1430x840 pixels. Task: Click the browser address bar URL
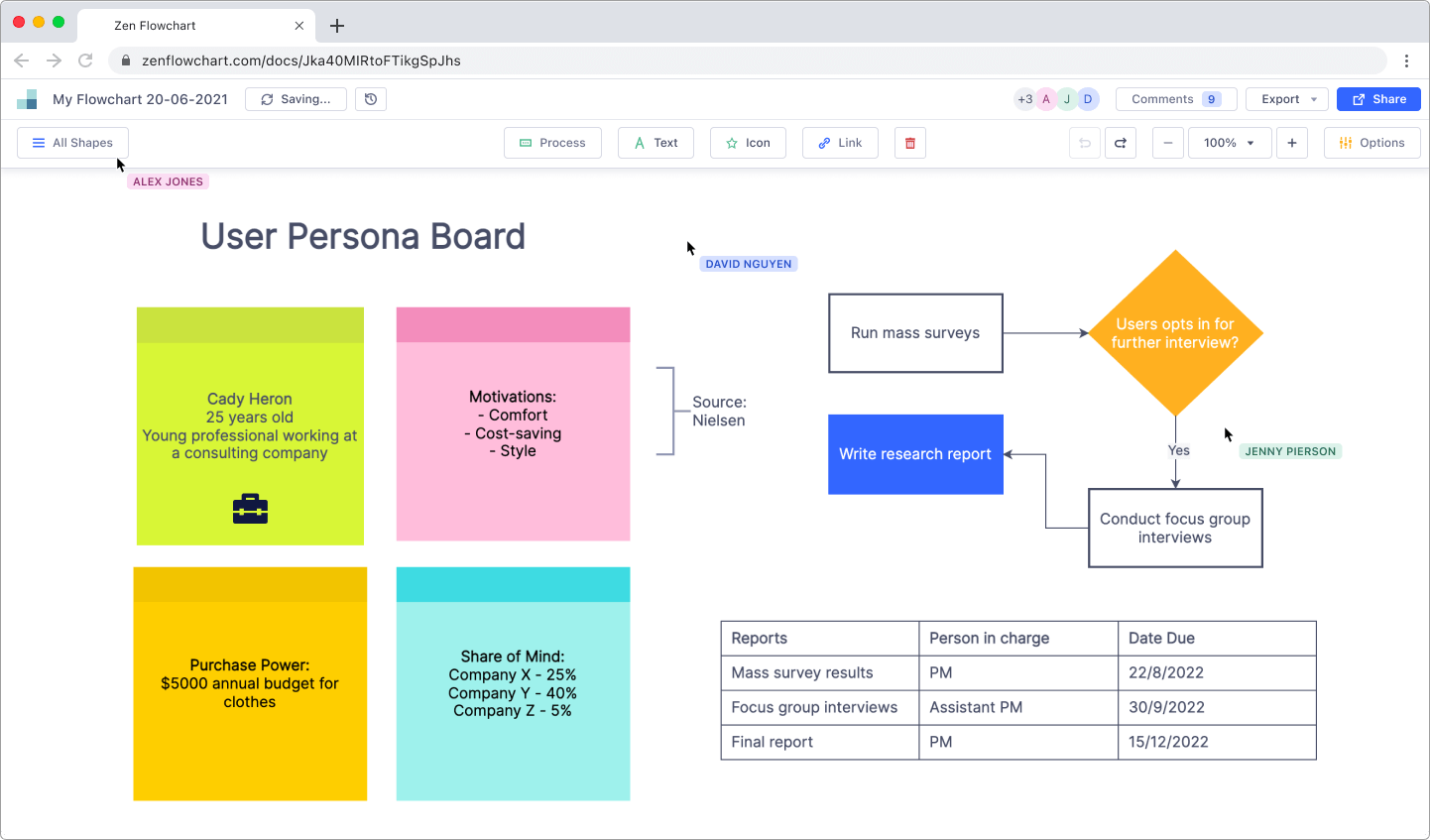click(301, 60)
